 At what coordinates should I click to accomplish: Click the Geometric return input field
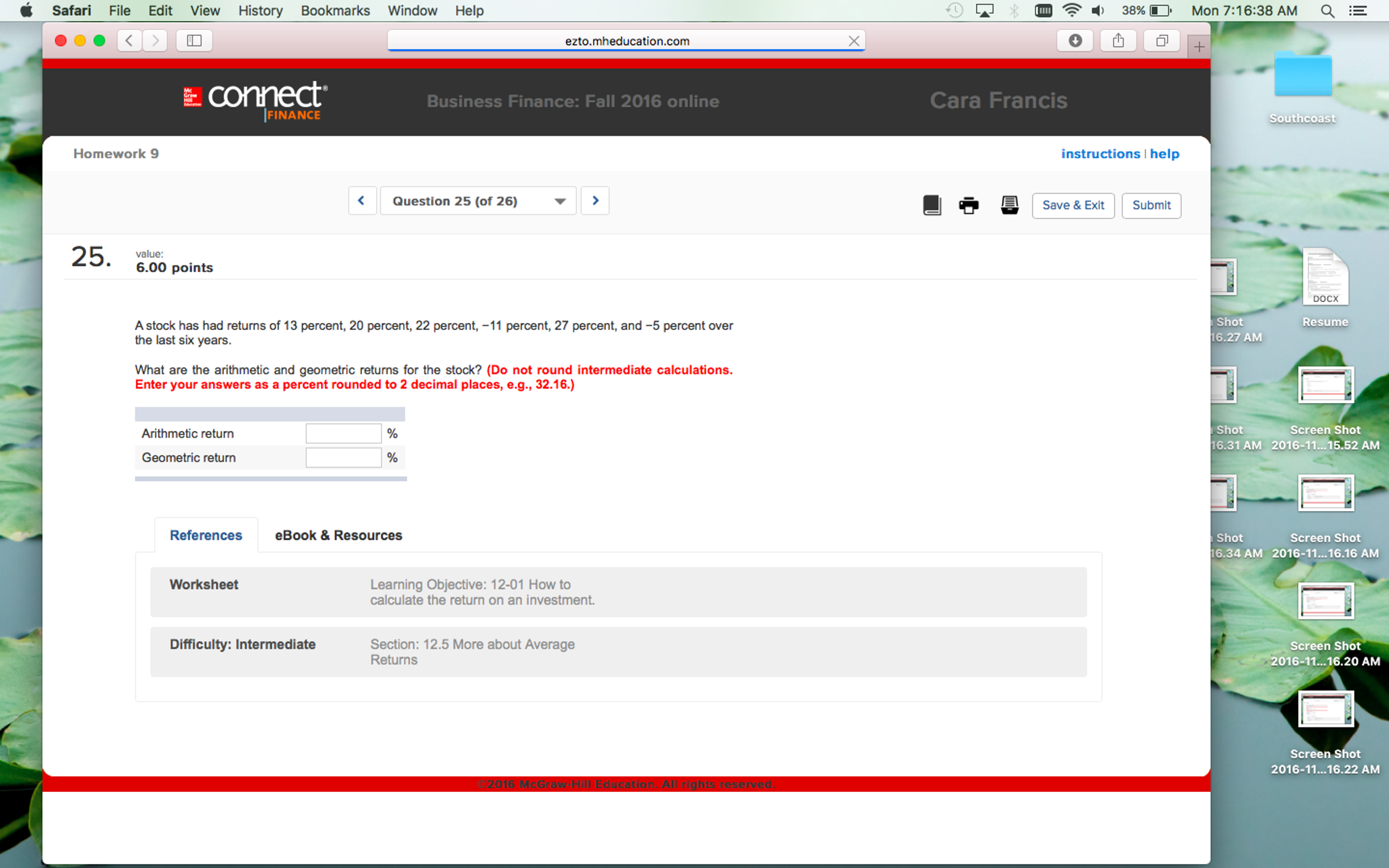click(x=343, y=456)
